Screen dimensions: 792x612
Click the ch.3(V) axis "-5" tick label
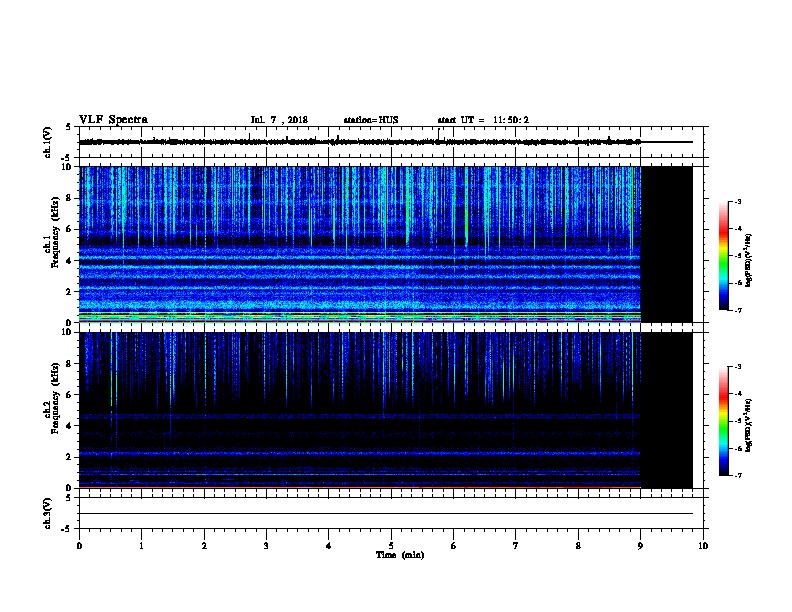coord(67,529)
